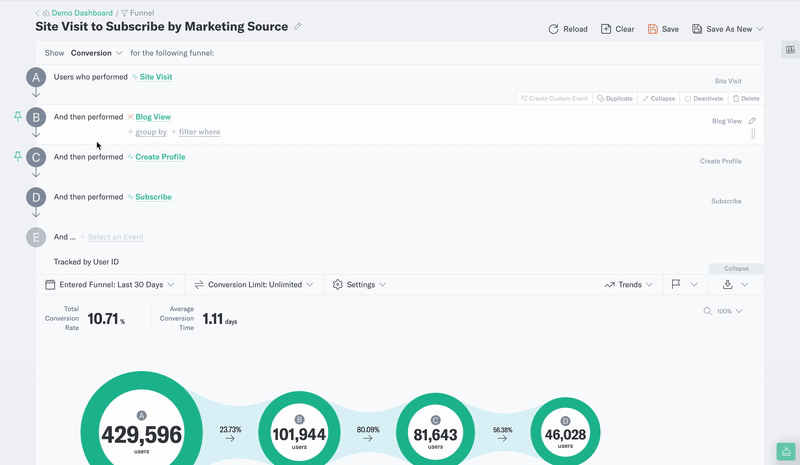The width and height of the screenshot is (800, 465).
Task: Click Create Custom Event action
Action: click(x=554, y=99)
